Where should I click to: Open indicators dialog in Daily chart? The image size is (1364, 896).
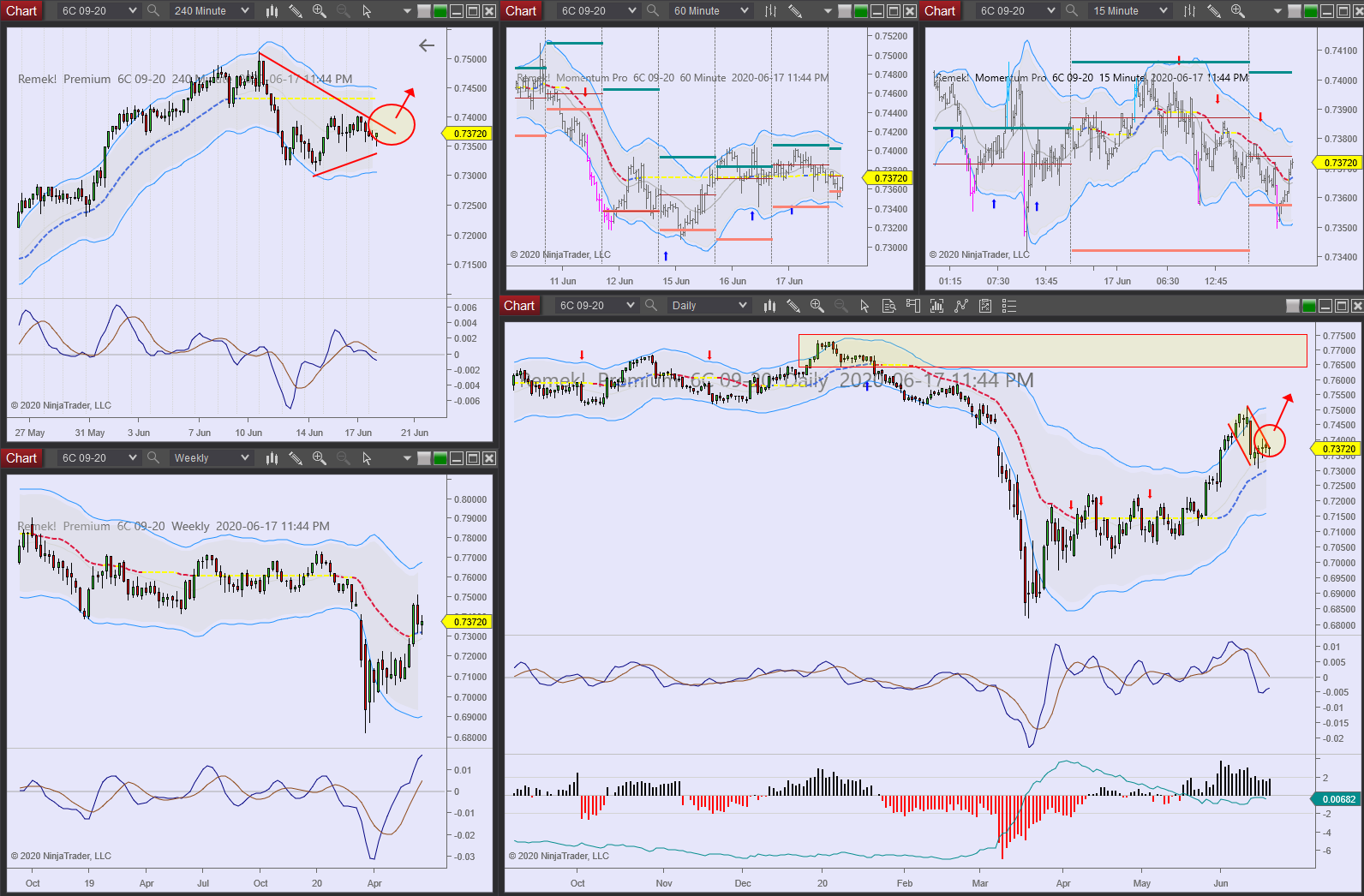click(936, 306)
